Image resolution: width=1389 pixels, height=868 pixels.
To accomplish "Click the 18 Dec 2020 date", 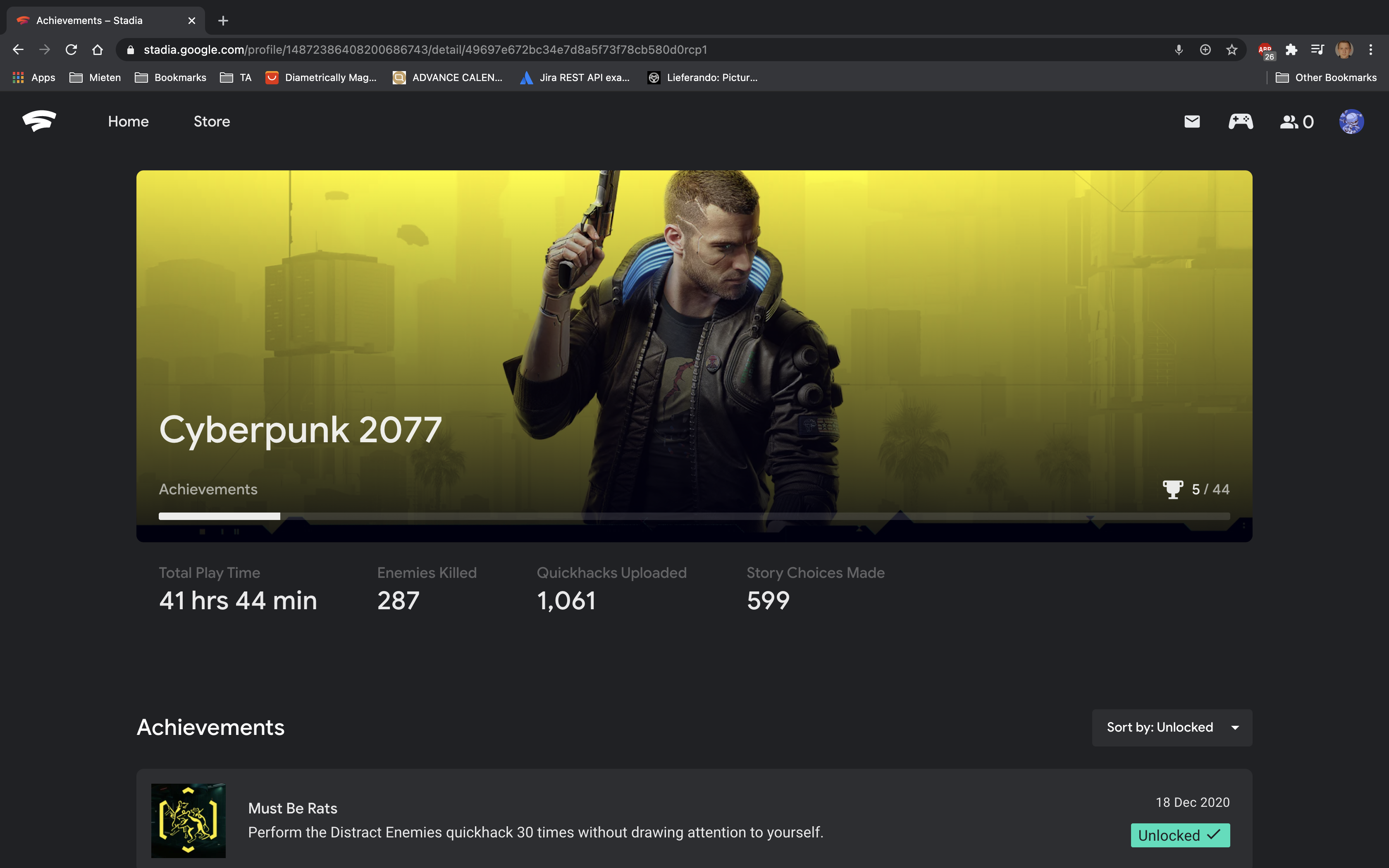I will (x=1193, y=802).
